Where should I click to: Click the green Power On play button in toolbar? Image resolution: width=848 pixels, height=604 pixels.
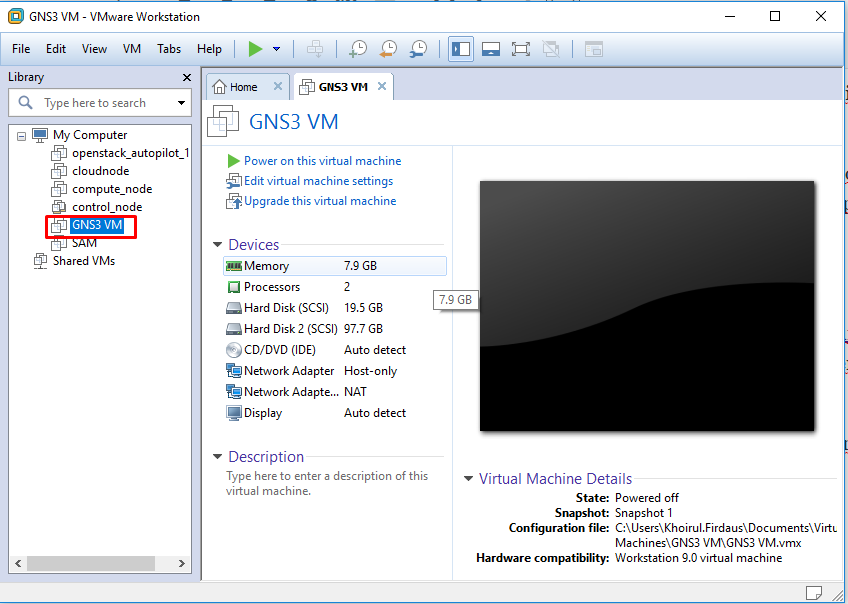click(255, 49)
